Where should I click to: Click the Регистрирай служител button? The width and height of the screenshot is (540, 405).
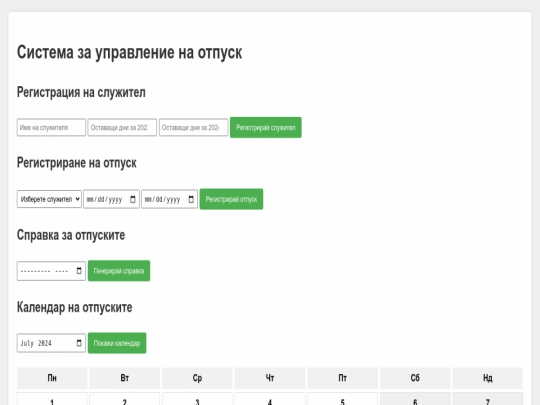pyautogui.click(x=266, y=127)
